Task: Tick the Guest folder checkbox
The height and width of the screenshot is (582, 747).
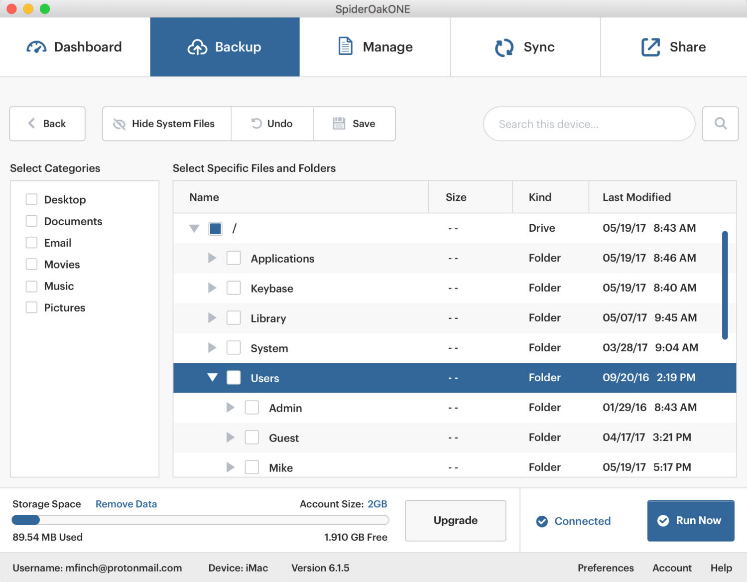Action: [252, 437]
